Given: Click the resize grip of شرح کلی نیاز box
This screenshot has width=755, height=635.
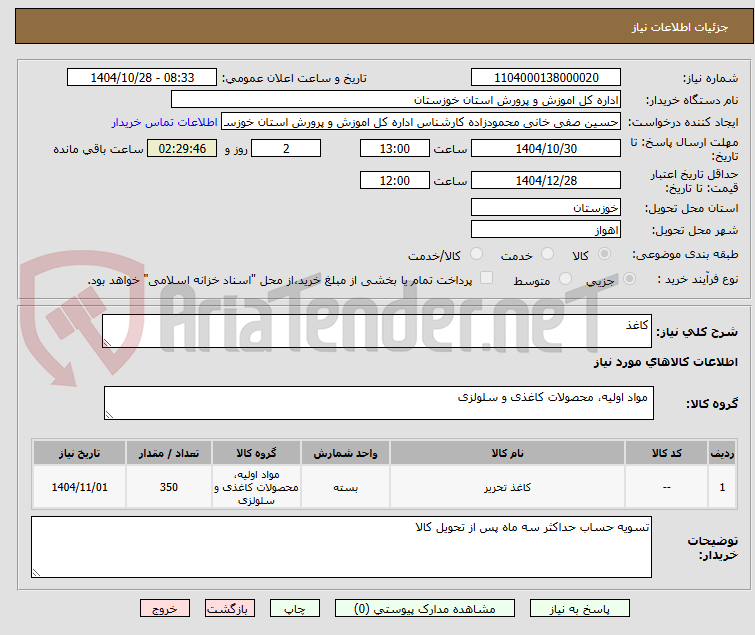Looking at the screenshot, I should 107,343.
